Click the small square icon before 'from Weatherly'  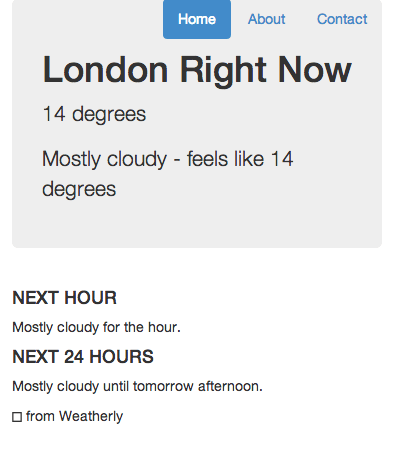[x=17, y=417]
